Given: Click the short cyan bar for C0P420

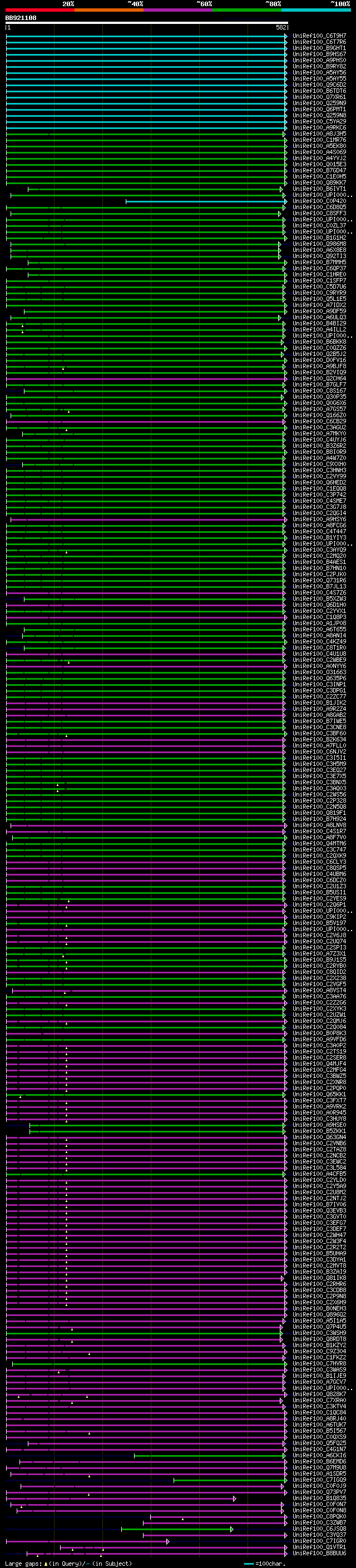Looking at the screenshot, I should pyautogui.click(x=206, y=201).
